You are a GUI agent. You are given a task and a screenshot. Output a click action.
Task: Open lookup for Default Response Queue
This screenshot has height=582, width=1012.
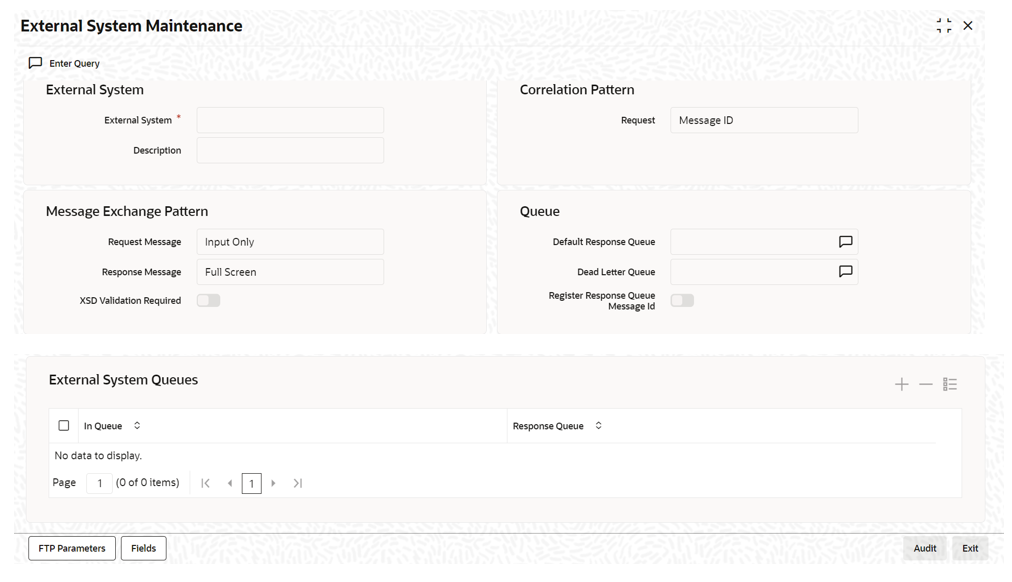point(845,241)
